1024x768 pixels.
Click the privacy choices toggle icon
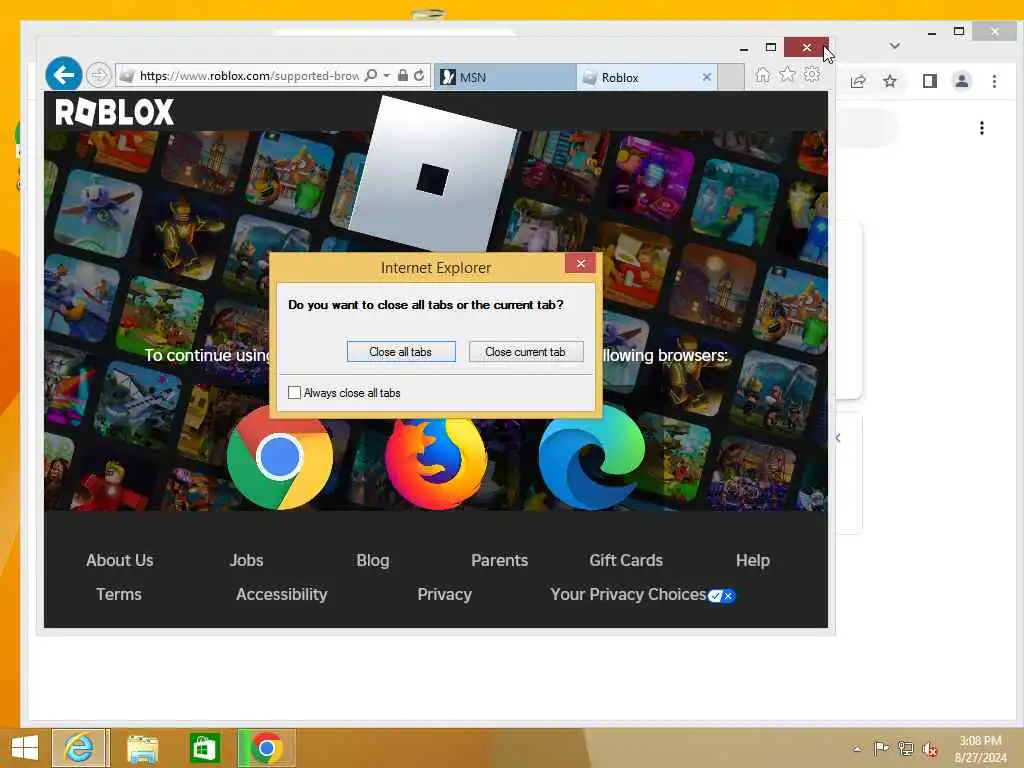[x=722, y=596]
